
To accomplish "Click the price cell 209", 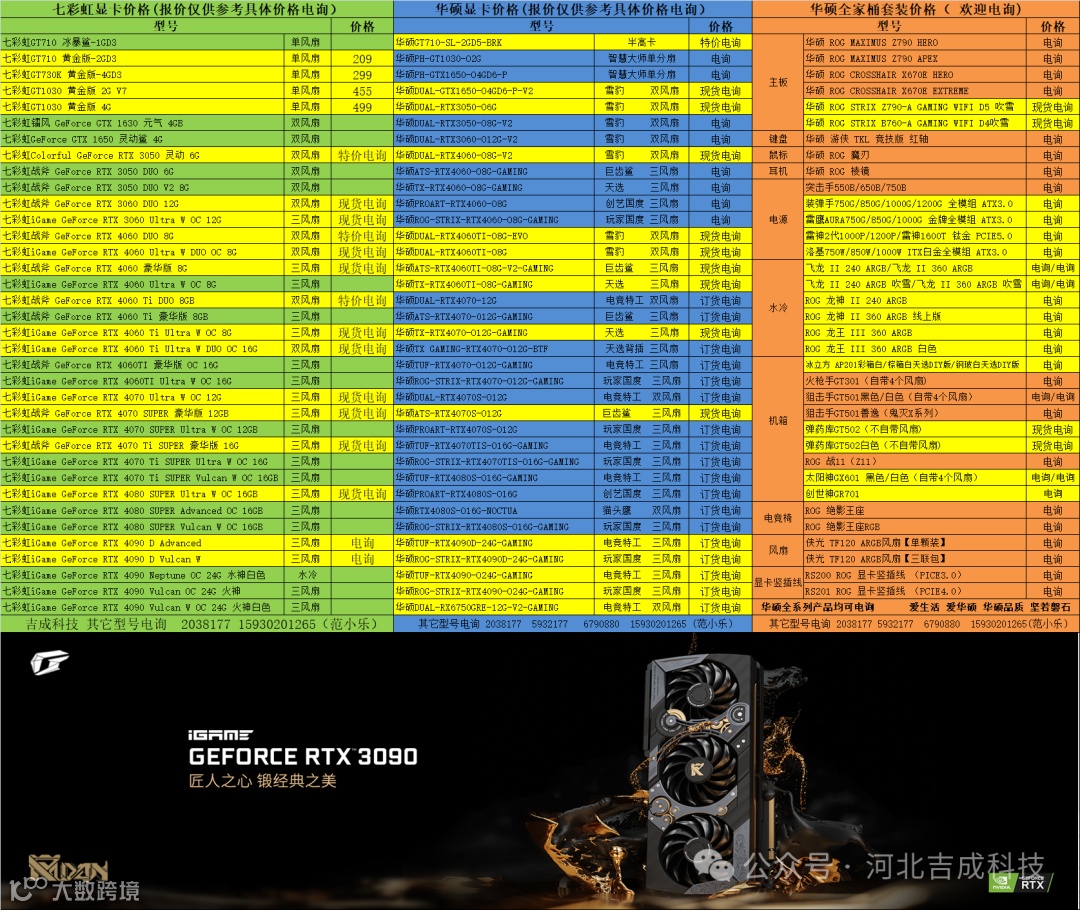I will (362, 59).
